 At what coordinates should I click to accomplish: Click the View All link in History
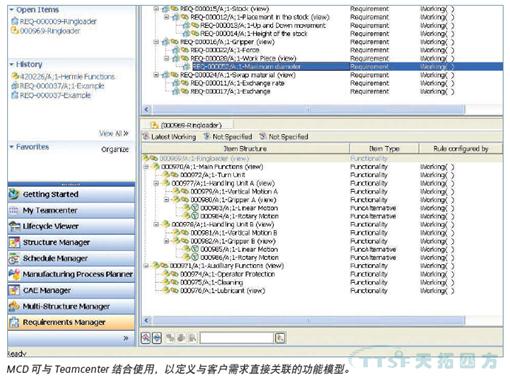(x=114, y=133)
